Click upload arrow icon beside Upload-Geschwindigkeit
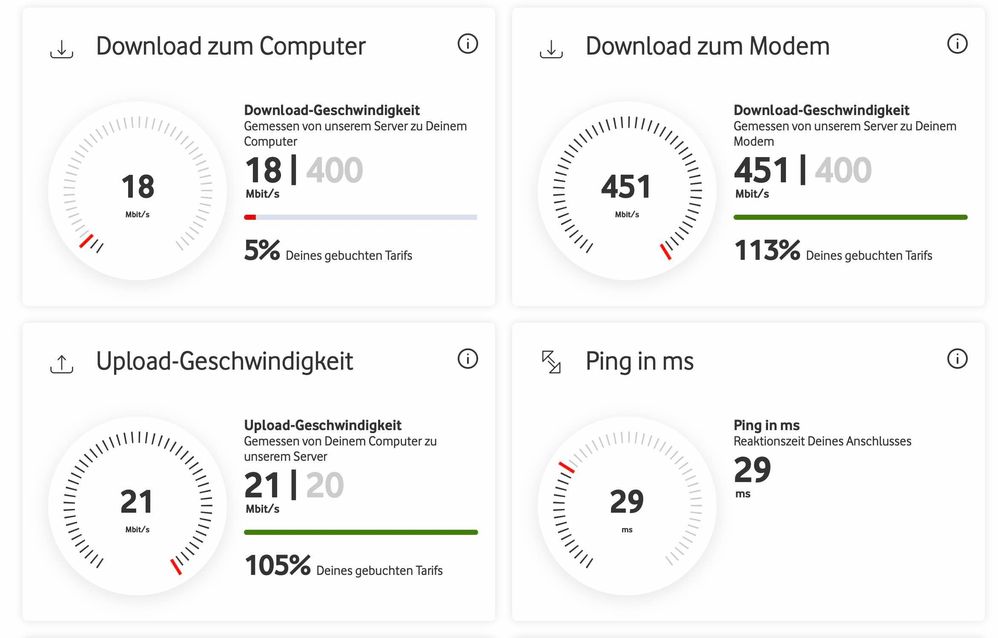 [62, 364]
